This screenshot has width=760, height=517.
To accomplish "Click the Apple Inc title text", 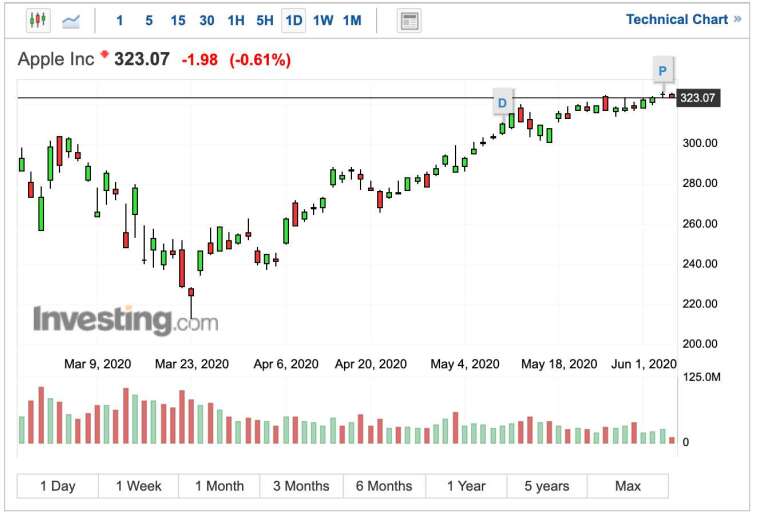I will (56, 59).
